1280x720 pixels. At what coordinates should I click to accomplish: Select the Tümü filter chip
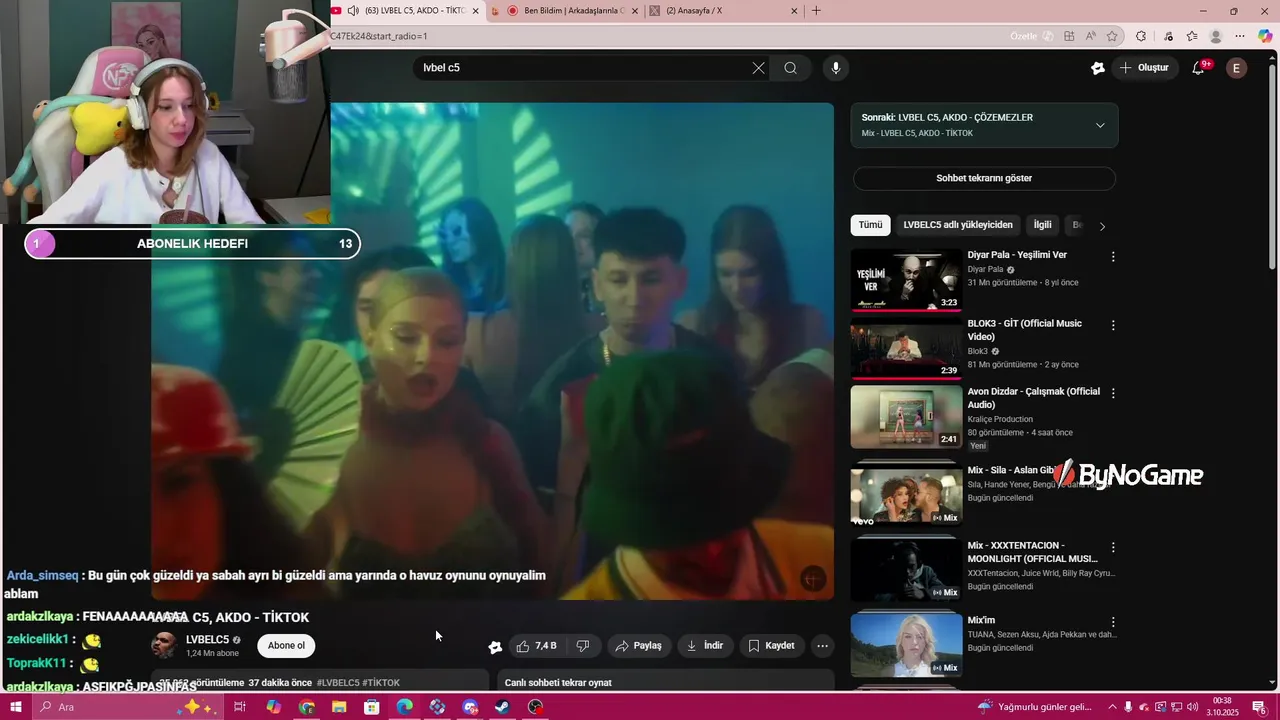(870, 225)
